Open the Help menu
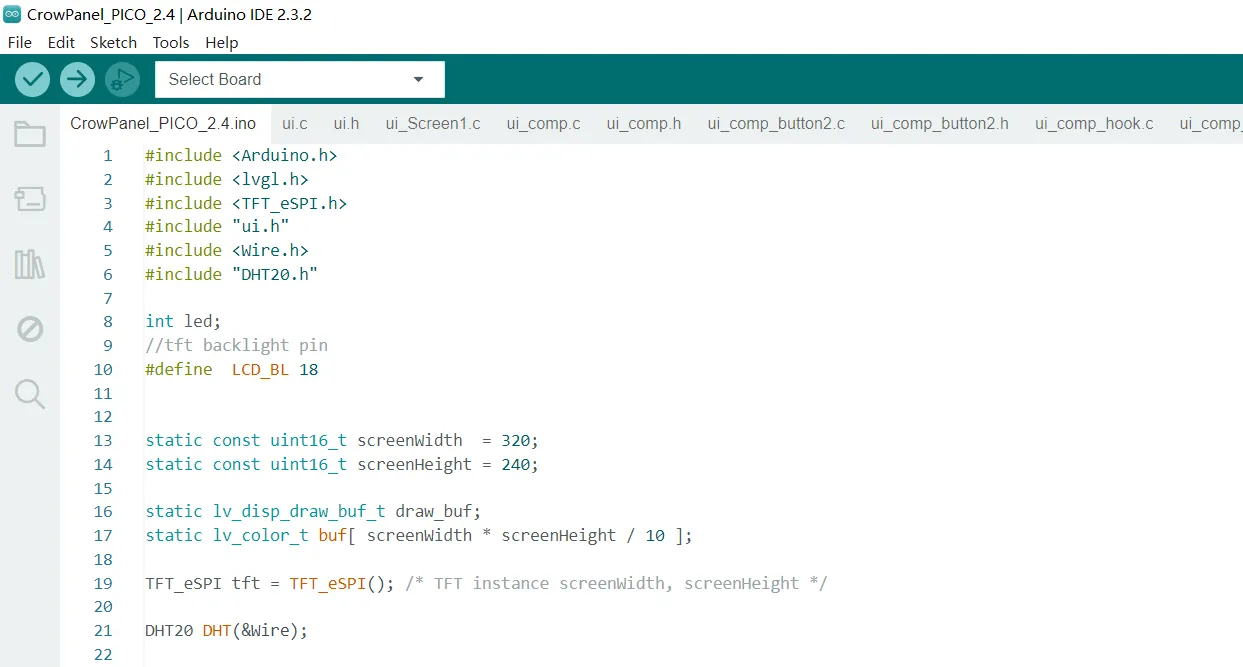 pyautogui.click(x=222, y=42)
